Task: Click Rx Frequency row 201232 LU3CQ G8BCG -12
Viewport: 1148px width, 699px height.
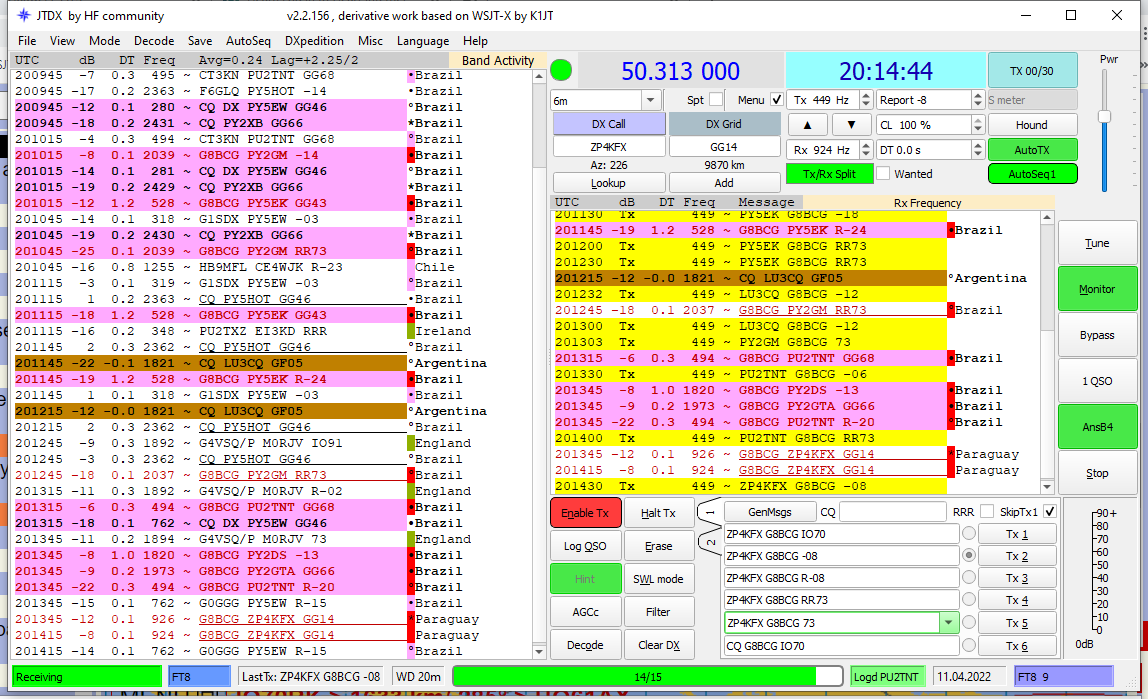Action: point(750,294)
